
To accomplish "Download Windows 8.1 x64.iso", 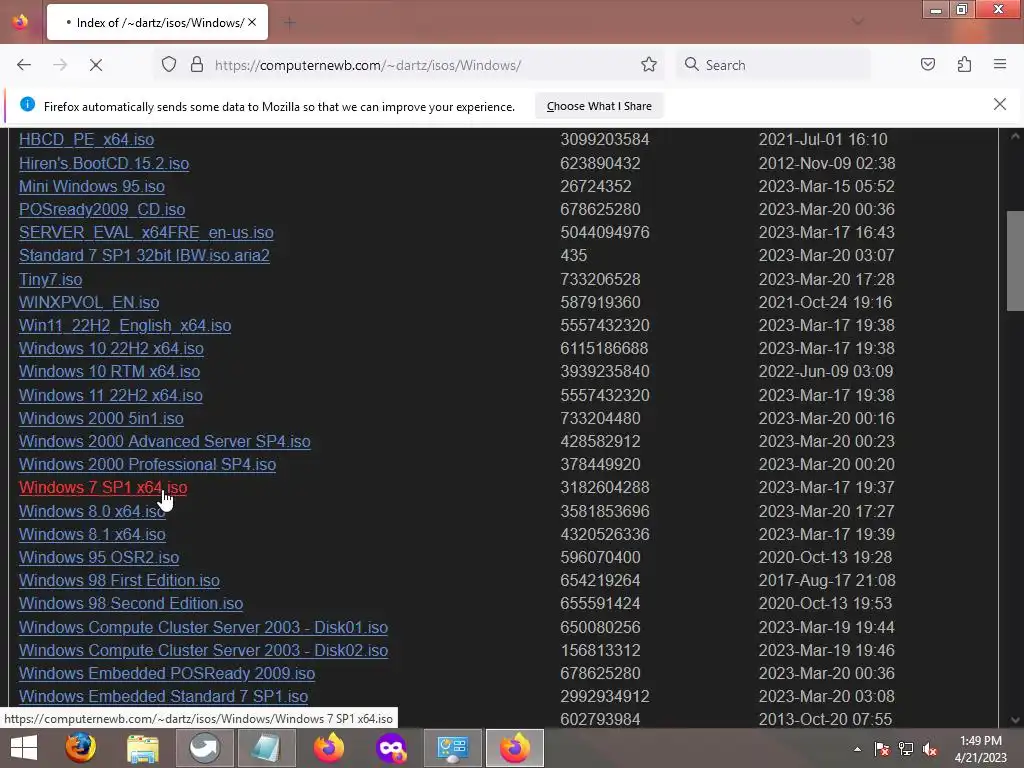I will click(x=92, y=534).
